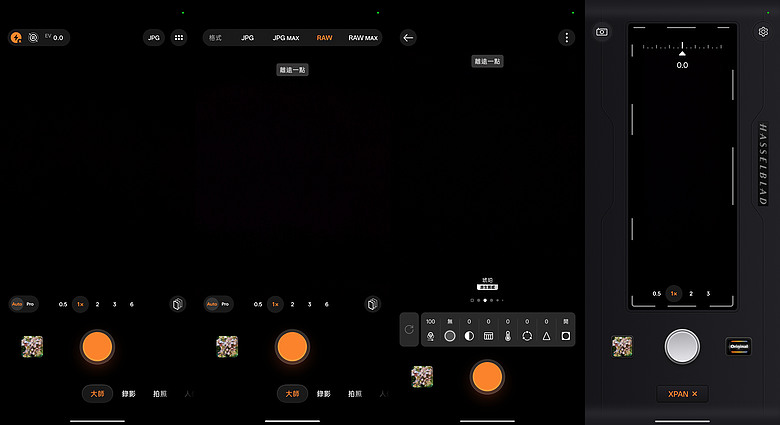Image resolution: width=780 pixels, height=425 pixels.
Task: Select 0.5 zoom in the XPAN viewfinder
Action: pos(657,294)
